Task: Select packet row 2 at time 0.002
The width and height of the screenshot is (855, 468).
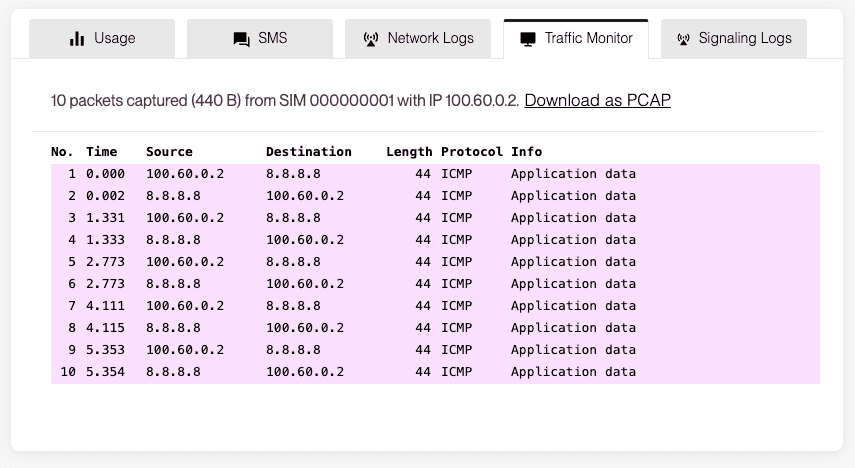Action: coord(435,196)
